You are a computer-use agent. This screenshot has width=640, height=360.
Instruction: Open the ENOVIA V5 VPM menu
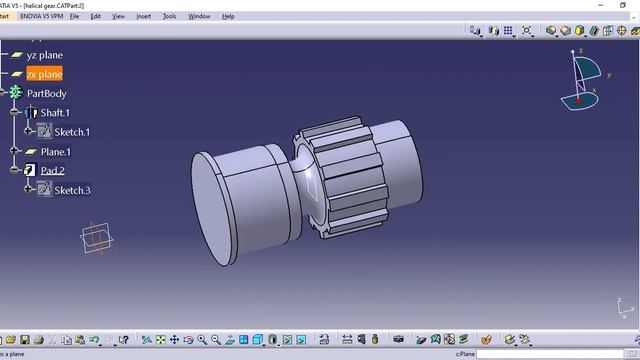[x=42, y=16]
